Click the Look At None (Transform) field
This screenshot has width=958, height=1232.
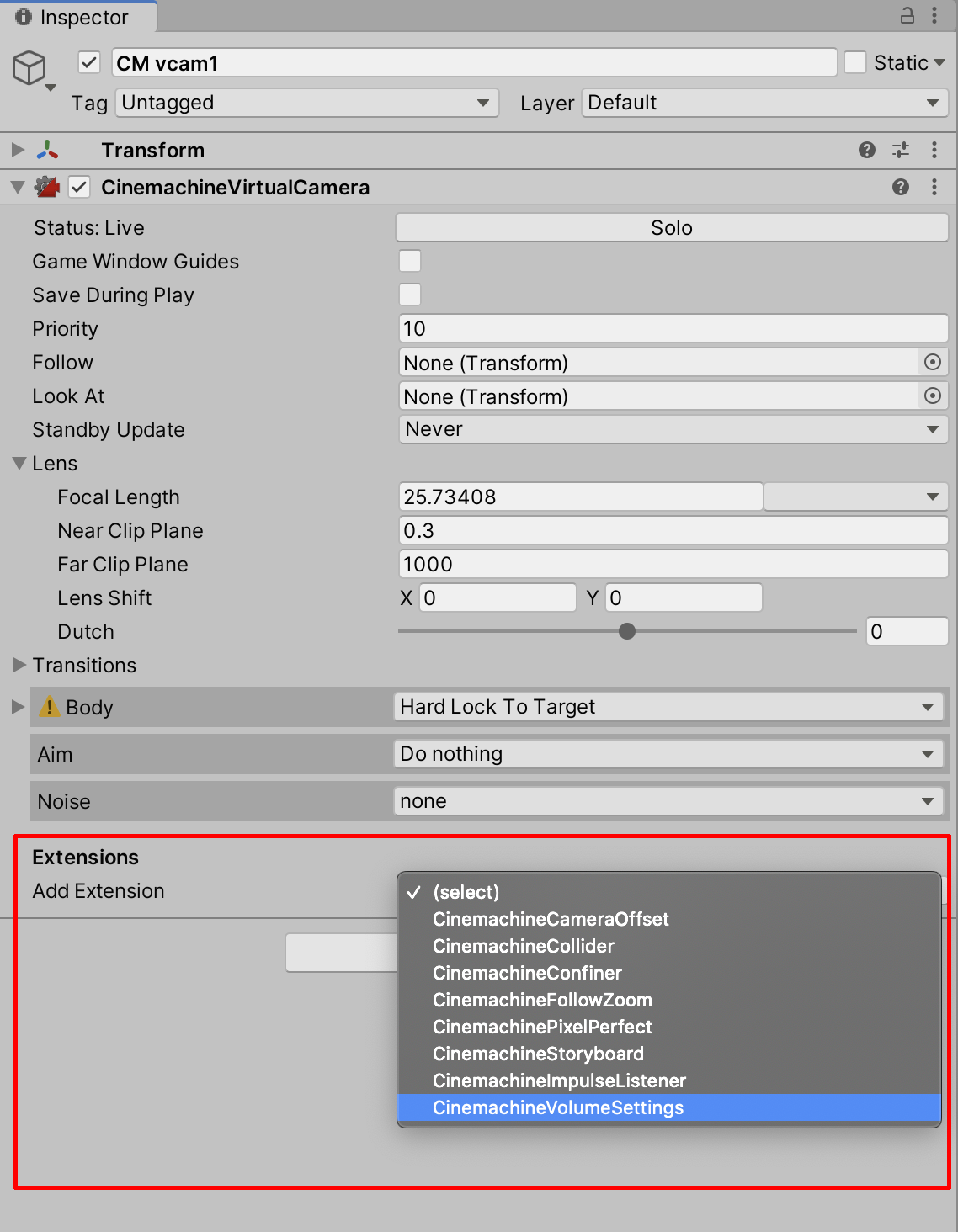[x=658, y=396]
